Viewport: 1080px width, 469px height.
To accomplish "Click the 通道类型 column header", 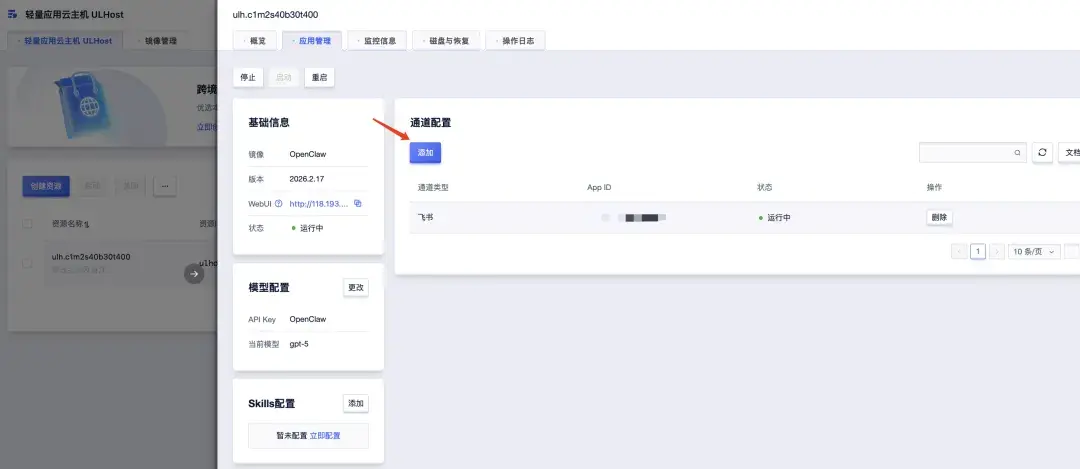I will 433,187.
